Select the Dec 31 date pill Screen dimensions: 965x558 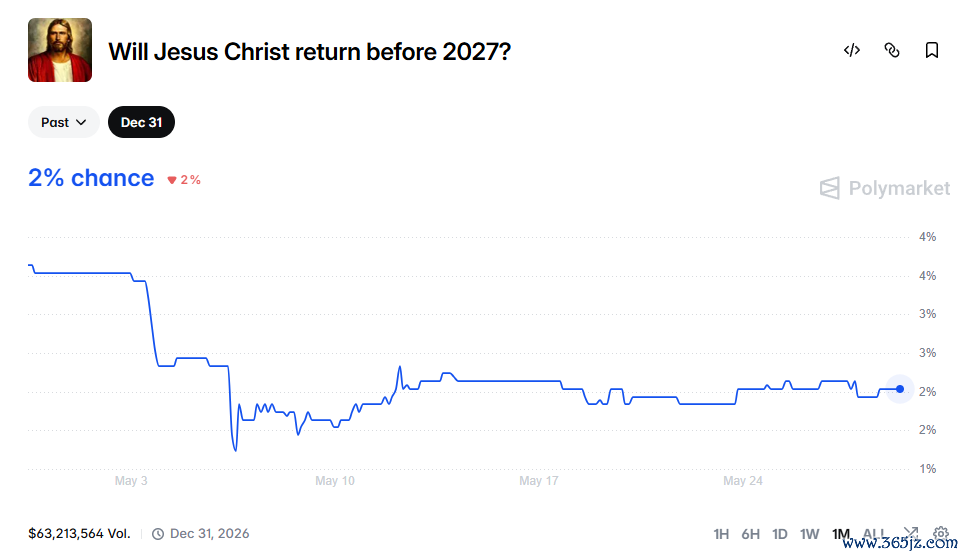pos(142,122)
